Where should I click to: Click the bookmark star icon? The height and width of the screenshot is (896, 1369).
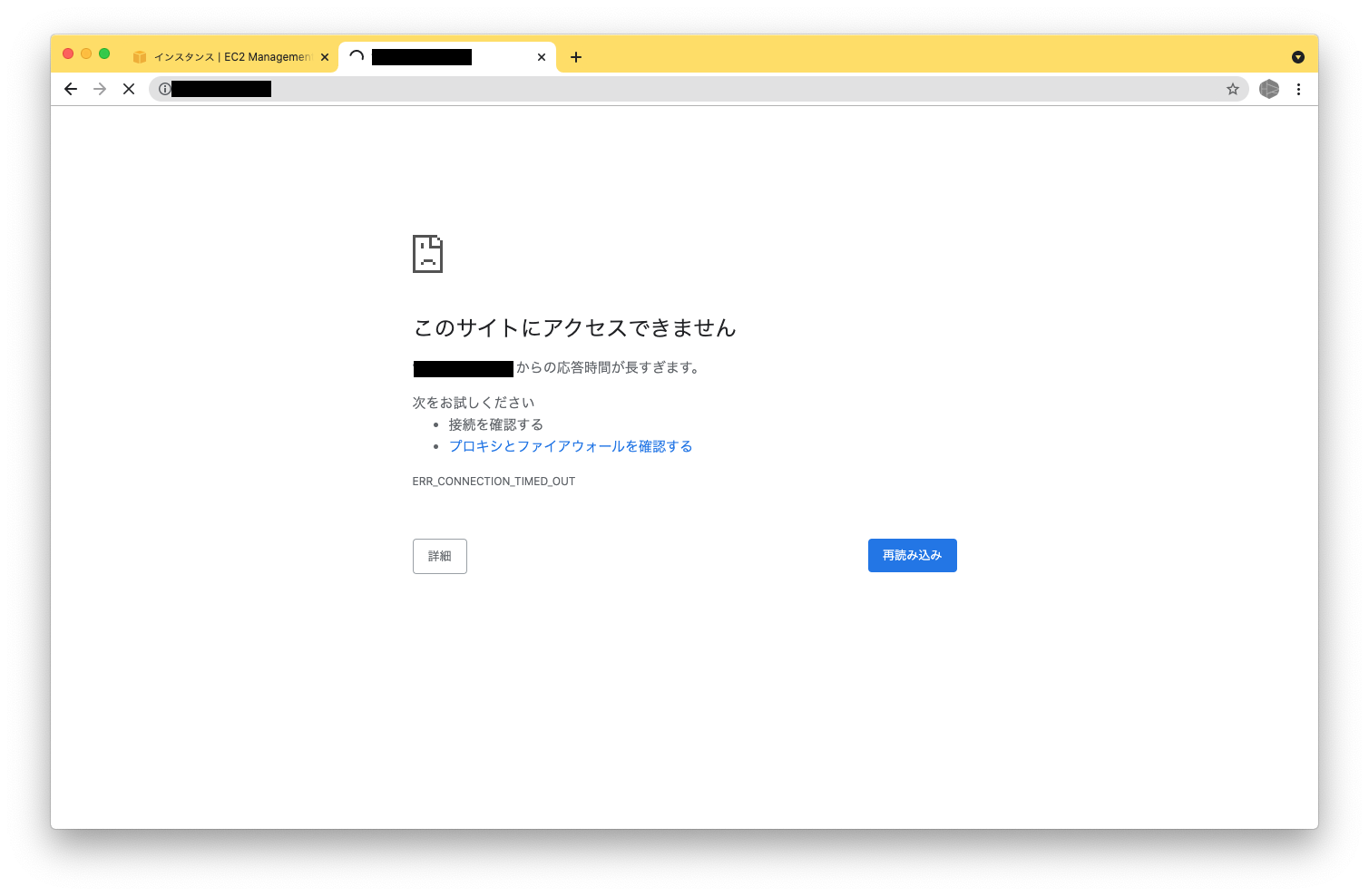1233,89
